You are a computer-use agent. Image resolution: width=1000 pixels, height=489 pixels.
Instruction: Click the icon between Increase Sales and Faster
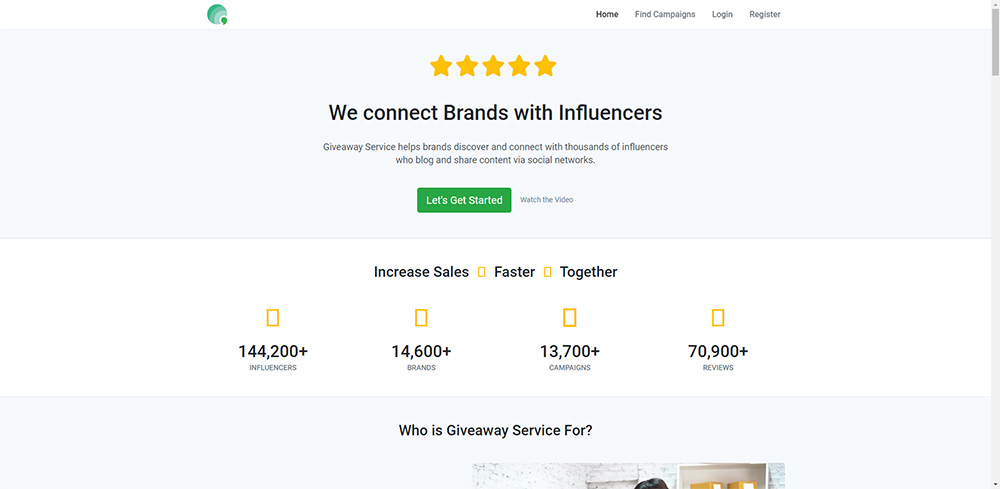482,272
